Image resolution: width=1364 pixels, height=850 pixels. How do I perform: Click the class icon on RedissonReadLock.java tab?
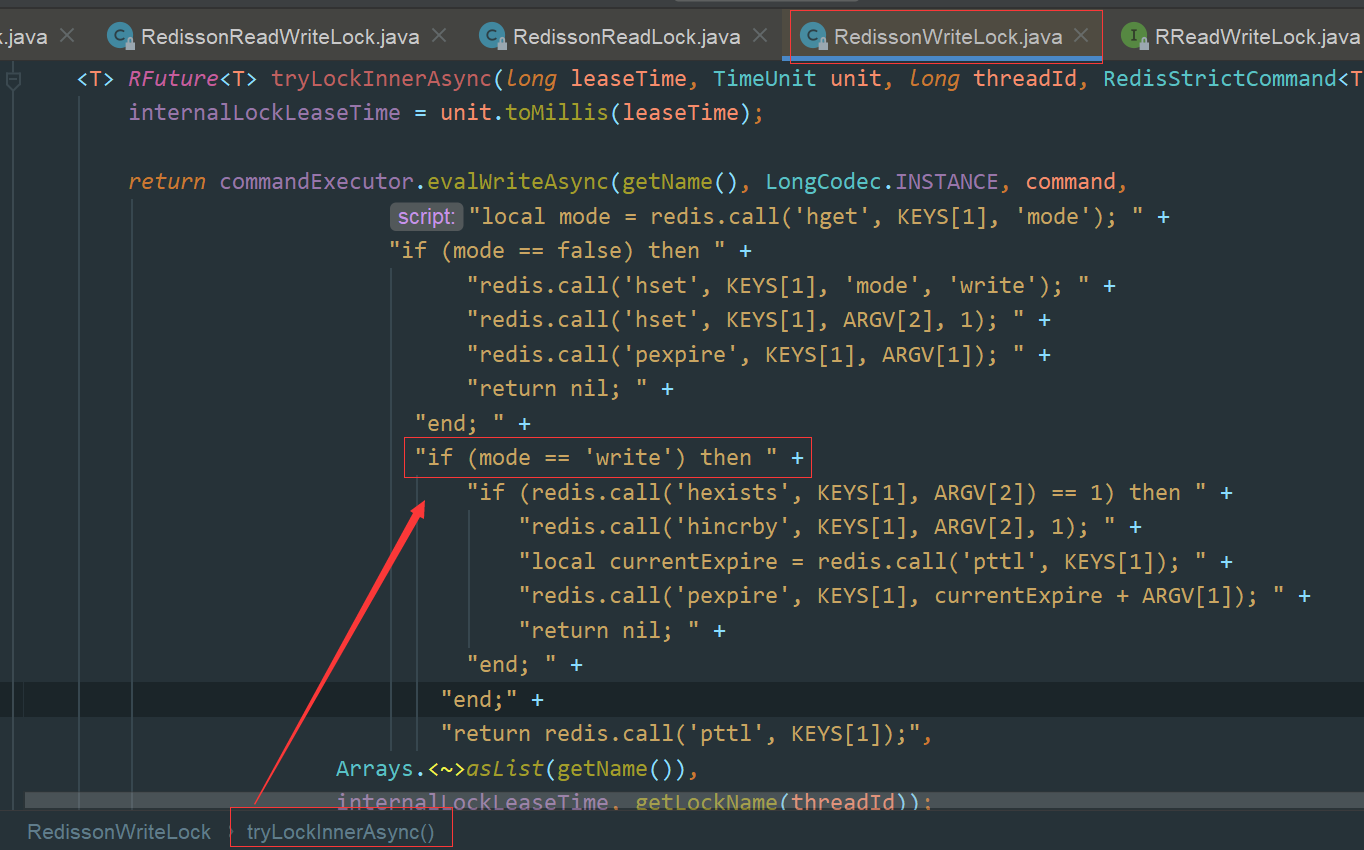493,37
